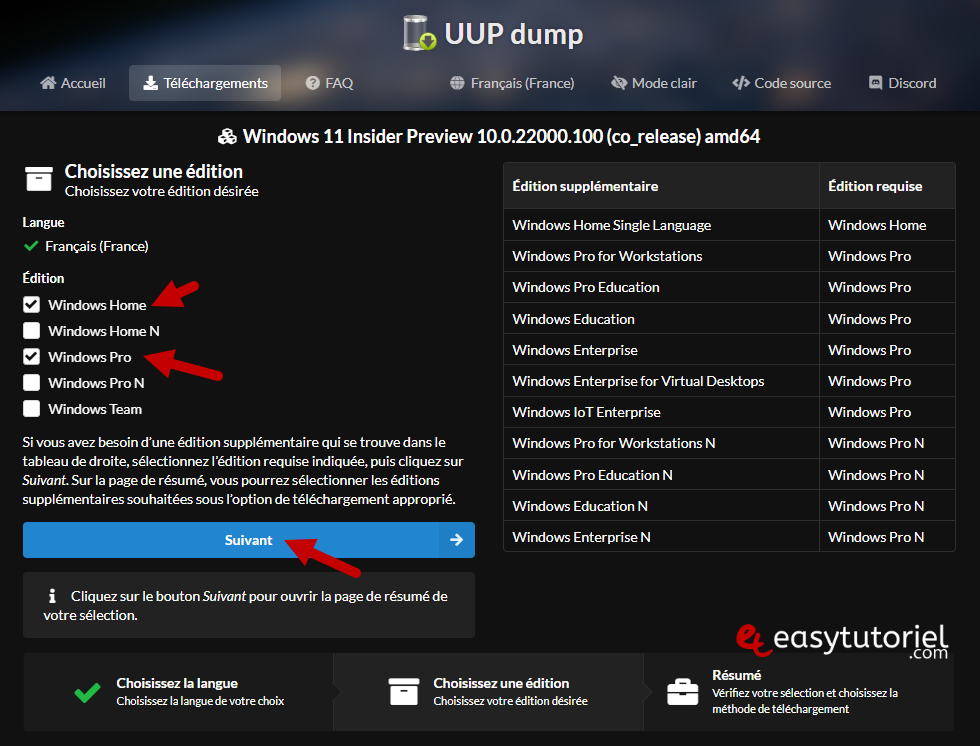Screen dimensions: 980x746
Task: Select Windows Pro Education N cell
Action: [x=661, y=475]
